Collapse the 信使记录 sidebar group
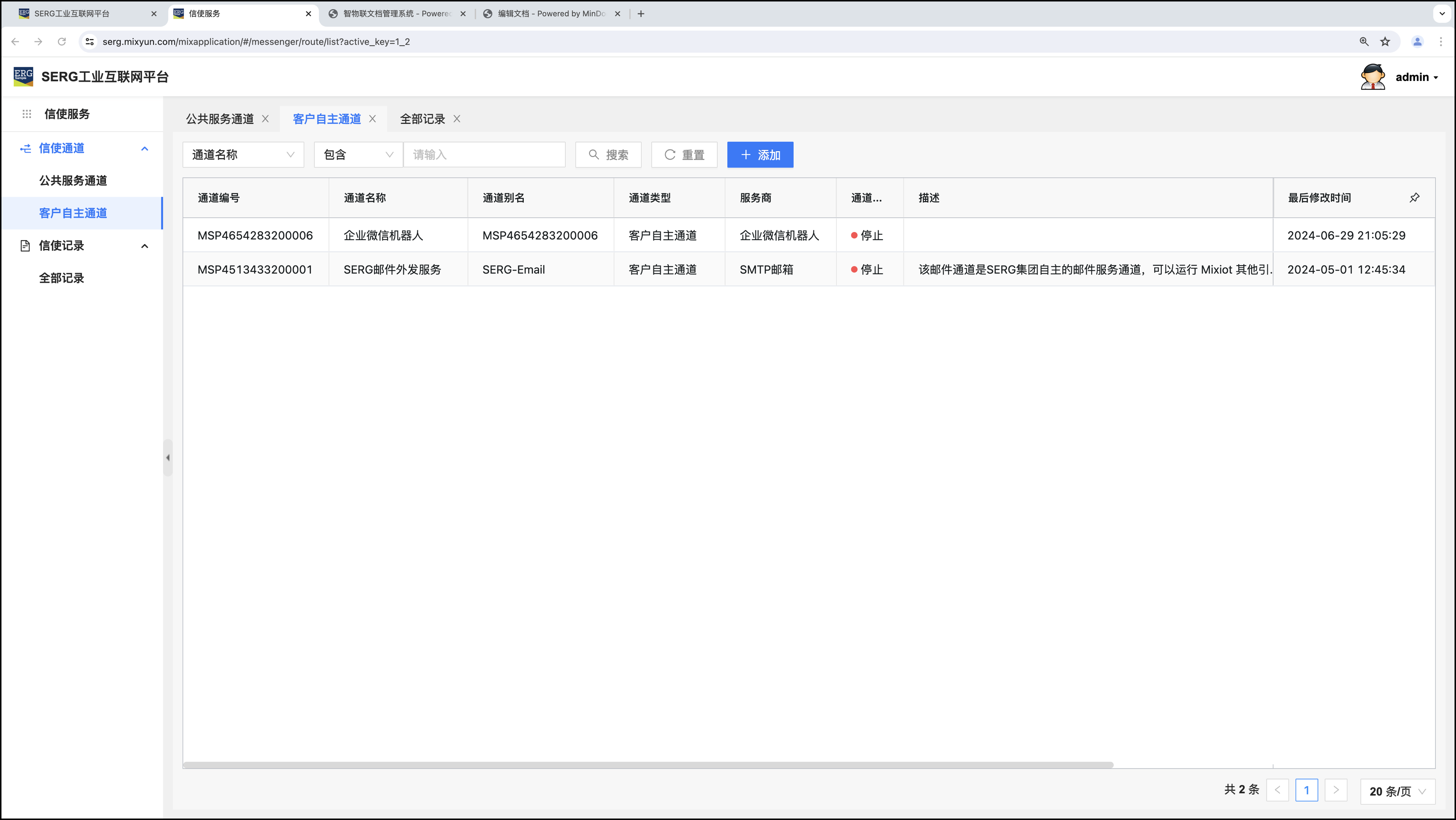Image resolution: width=1456 pixels, height=820 pixels. (145, 246)
